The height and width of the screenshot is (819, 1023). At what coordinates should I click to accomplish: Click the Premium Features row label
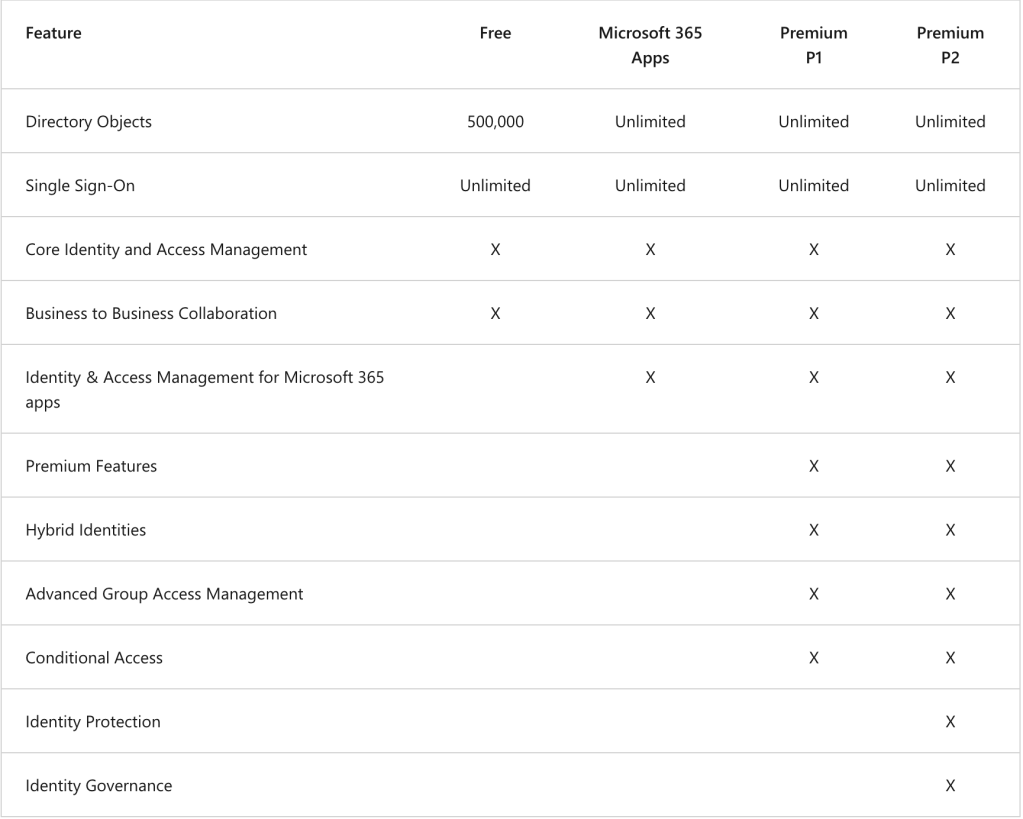point(91,467)
